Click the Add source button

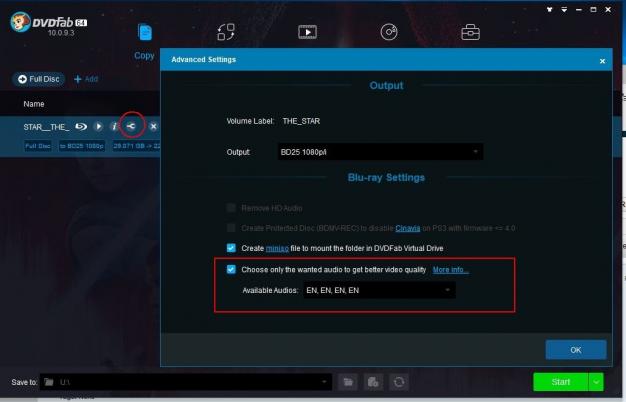point(86,79)
